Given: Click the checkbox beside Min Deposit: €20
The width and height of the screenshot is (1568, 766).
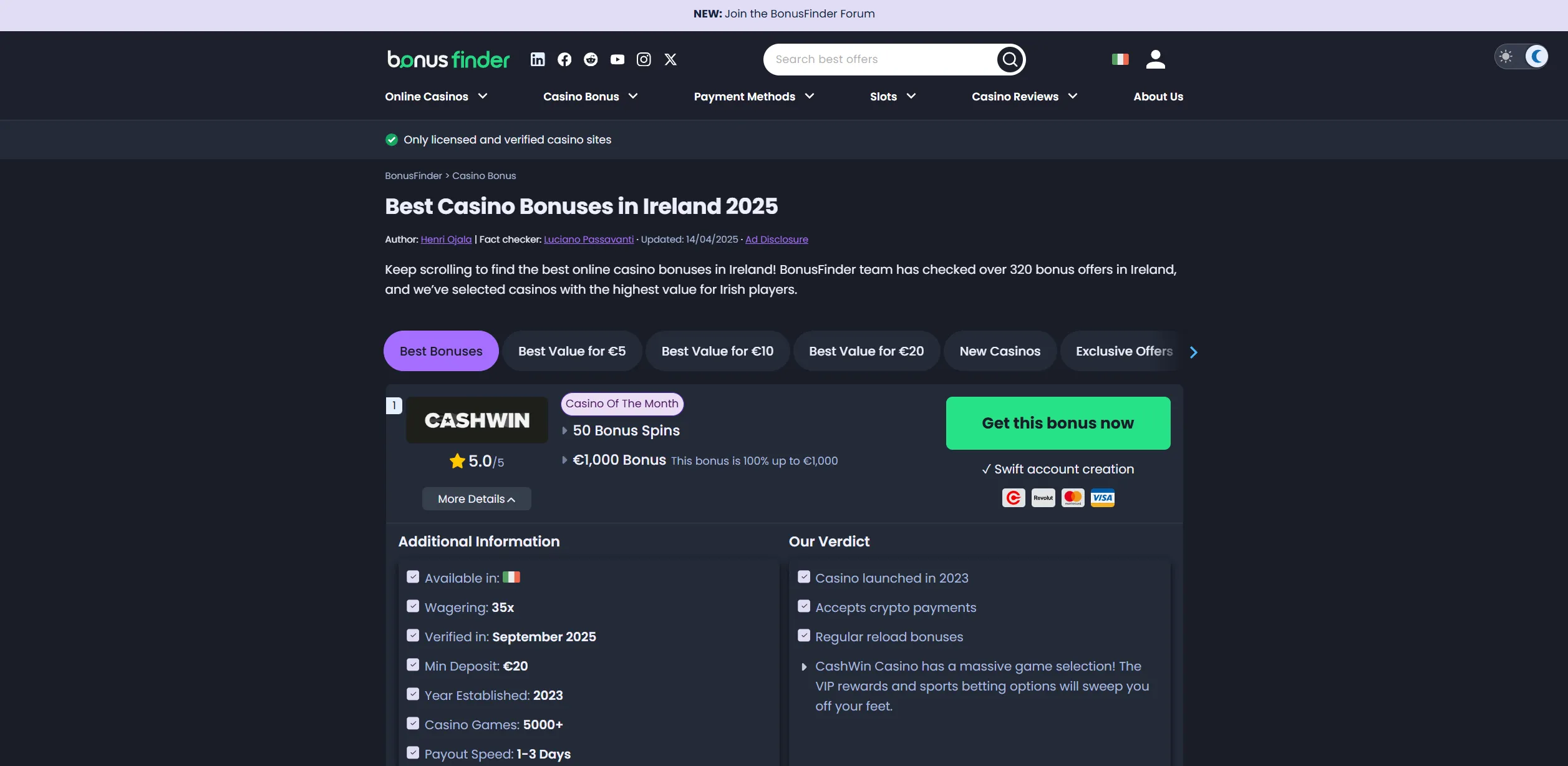Looking at the screenshot, I should coord(413,665).
